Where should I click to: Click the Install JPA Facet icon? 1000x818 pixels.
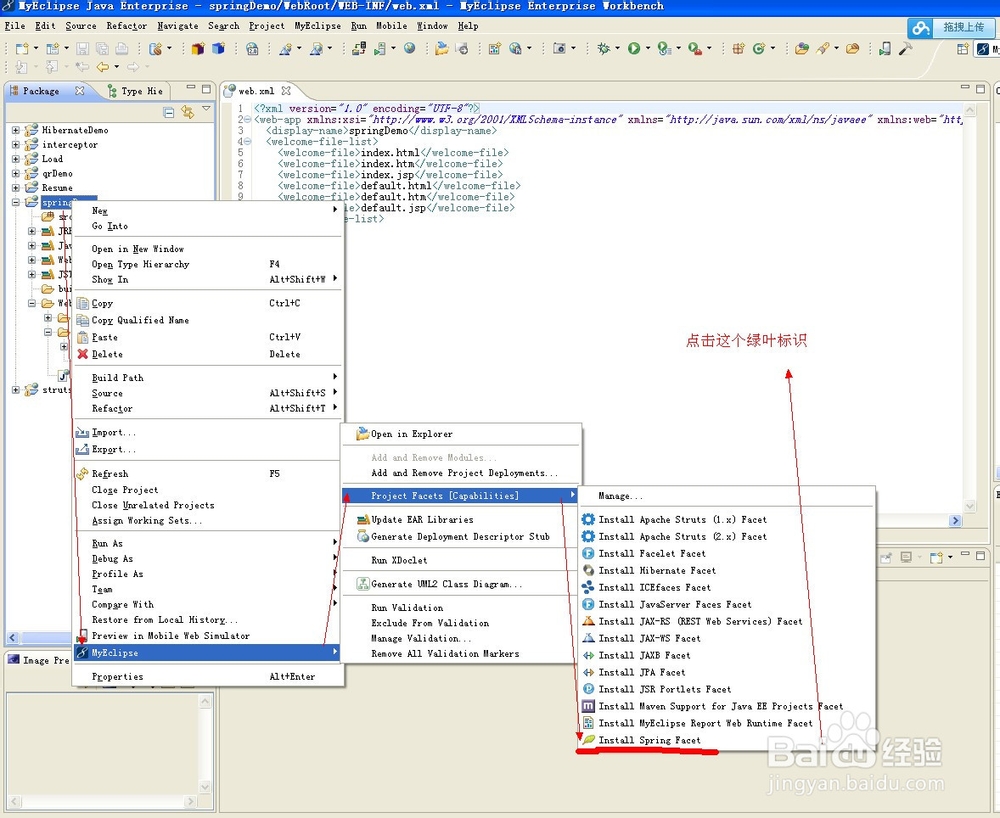[x=588, y=672]
